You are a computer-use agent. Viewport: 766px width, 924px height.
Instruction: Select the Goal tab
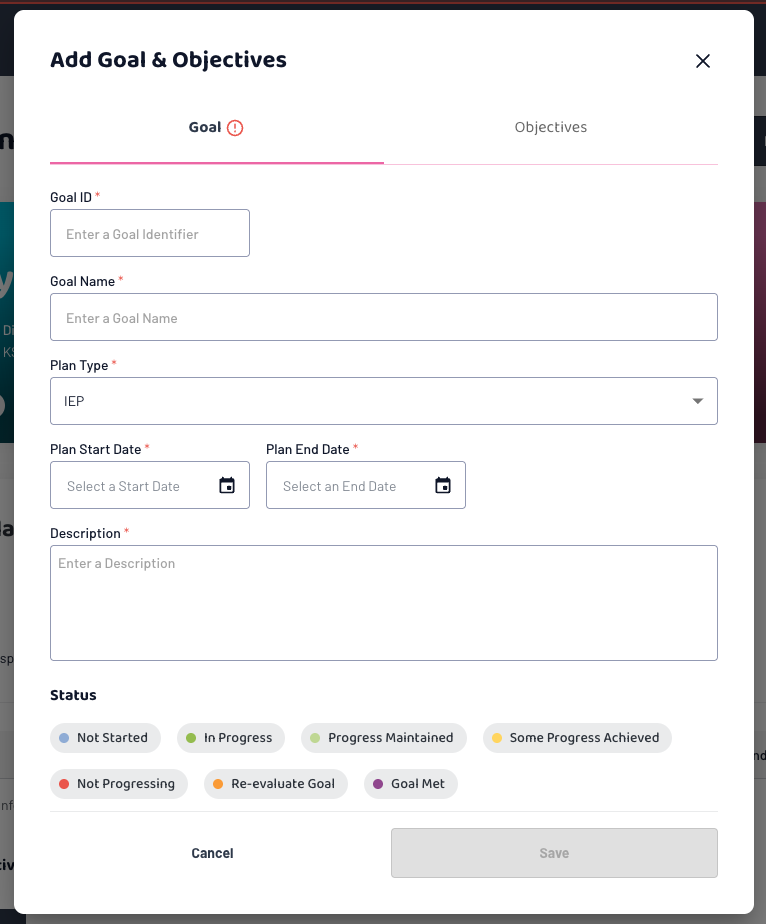pos(216,127)
